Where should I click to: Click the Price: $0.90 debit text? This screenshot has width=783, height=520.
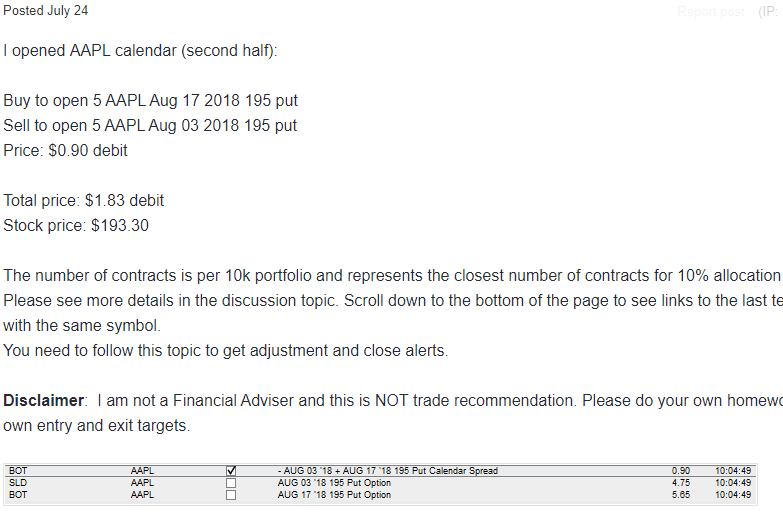tap(65, 150)
